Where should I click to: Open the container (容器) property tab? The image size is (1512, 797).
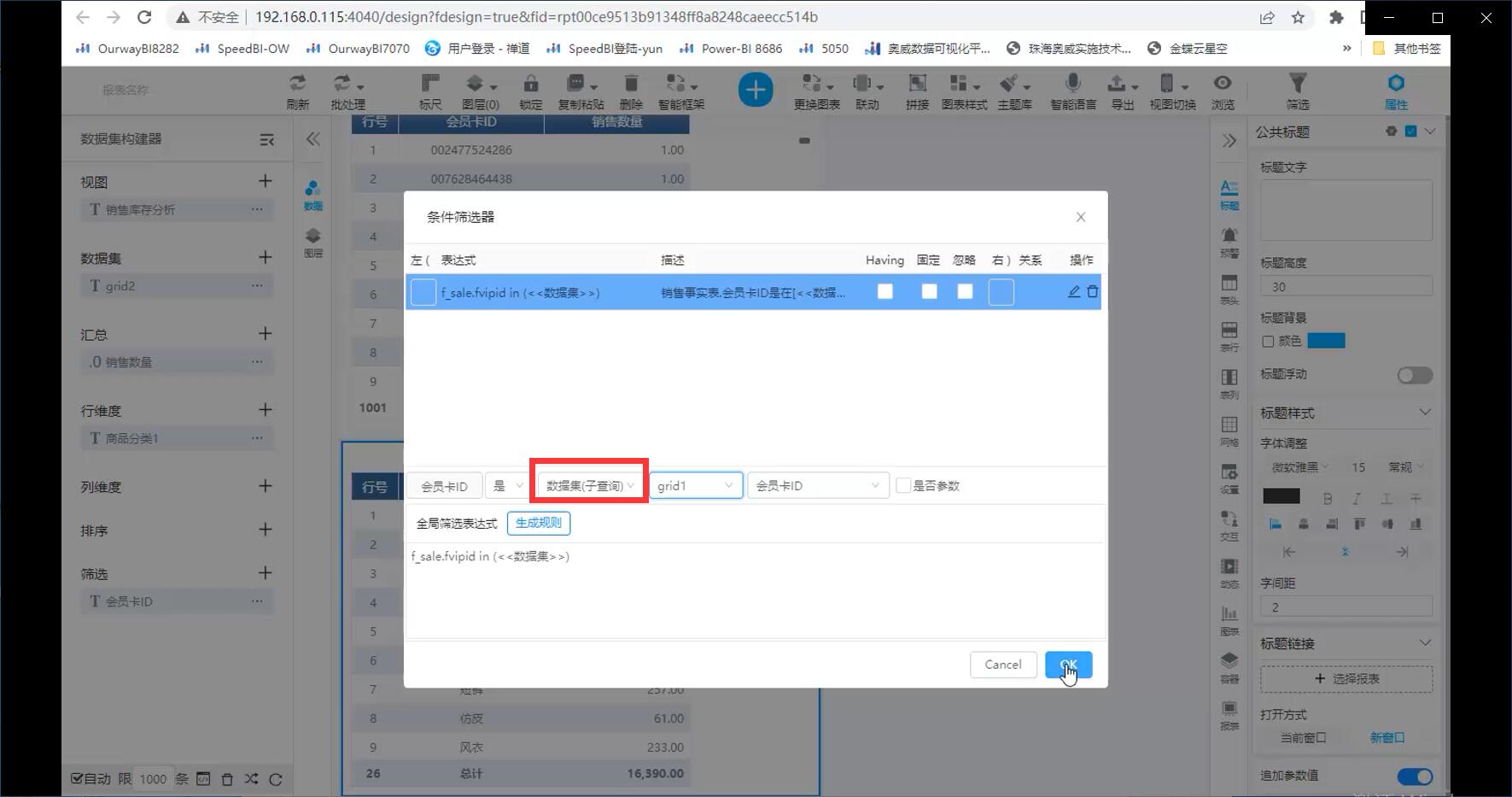(1229, 668)
